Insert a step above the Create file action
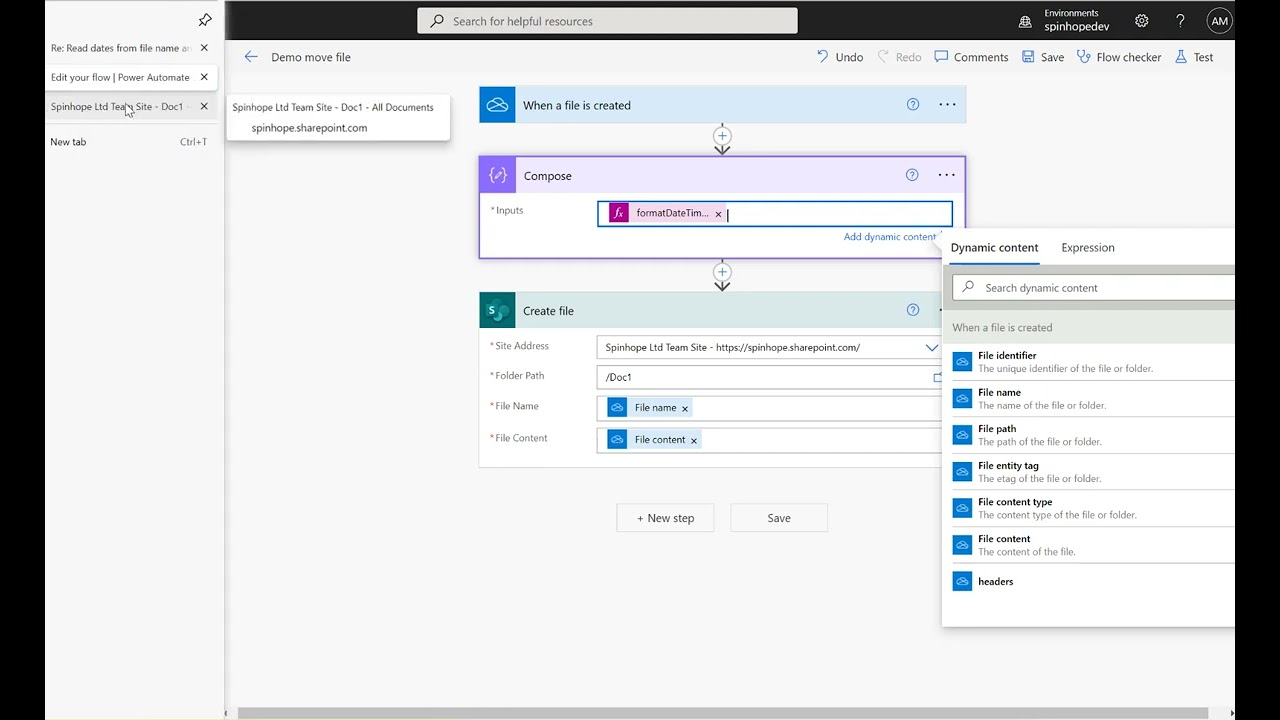 [722, 272]
